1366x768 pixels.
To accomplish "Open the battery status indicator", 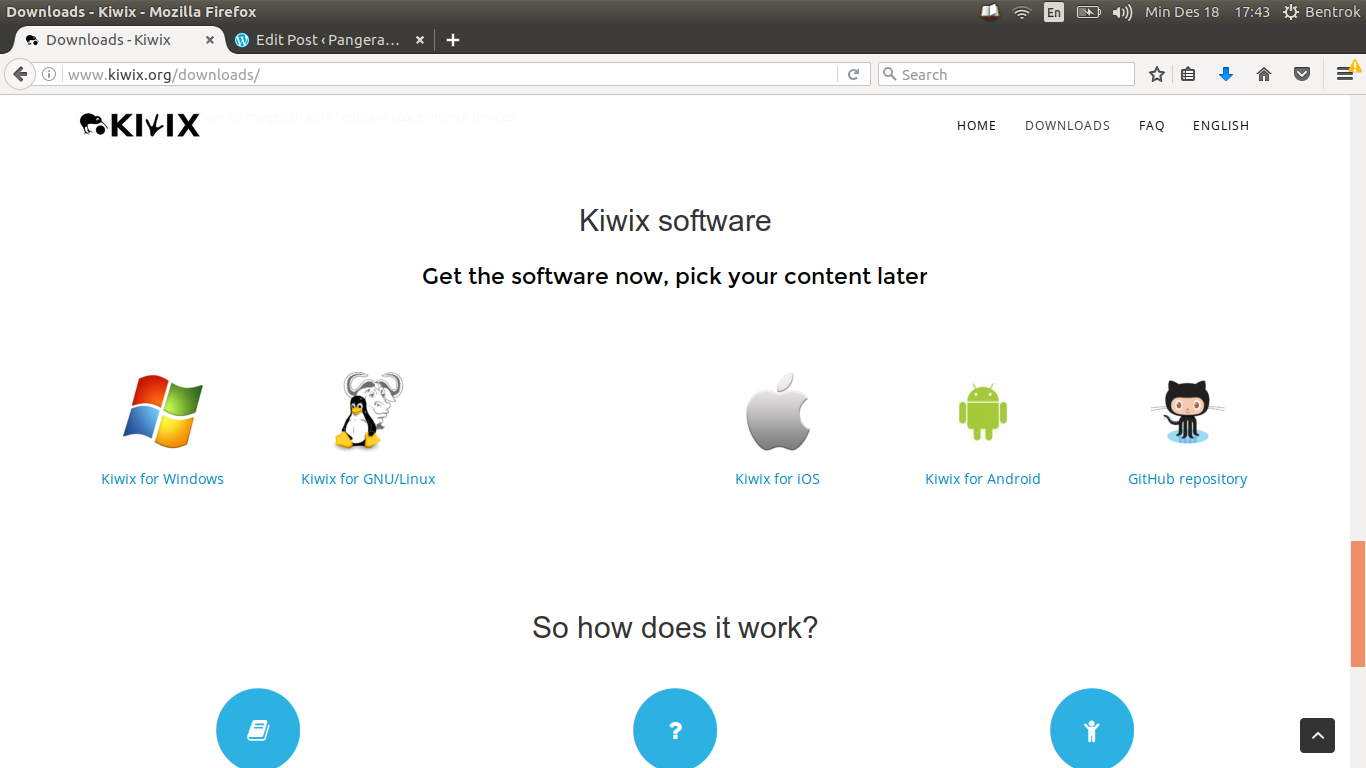I will point(1088,12).
